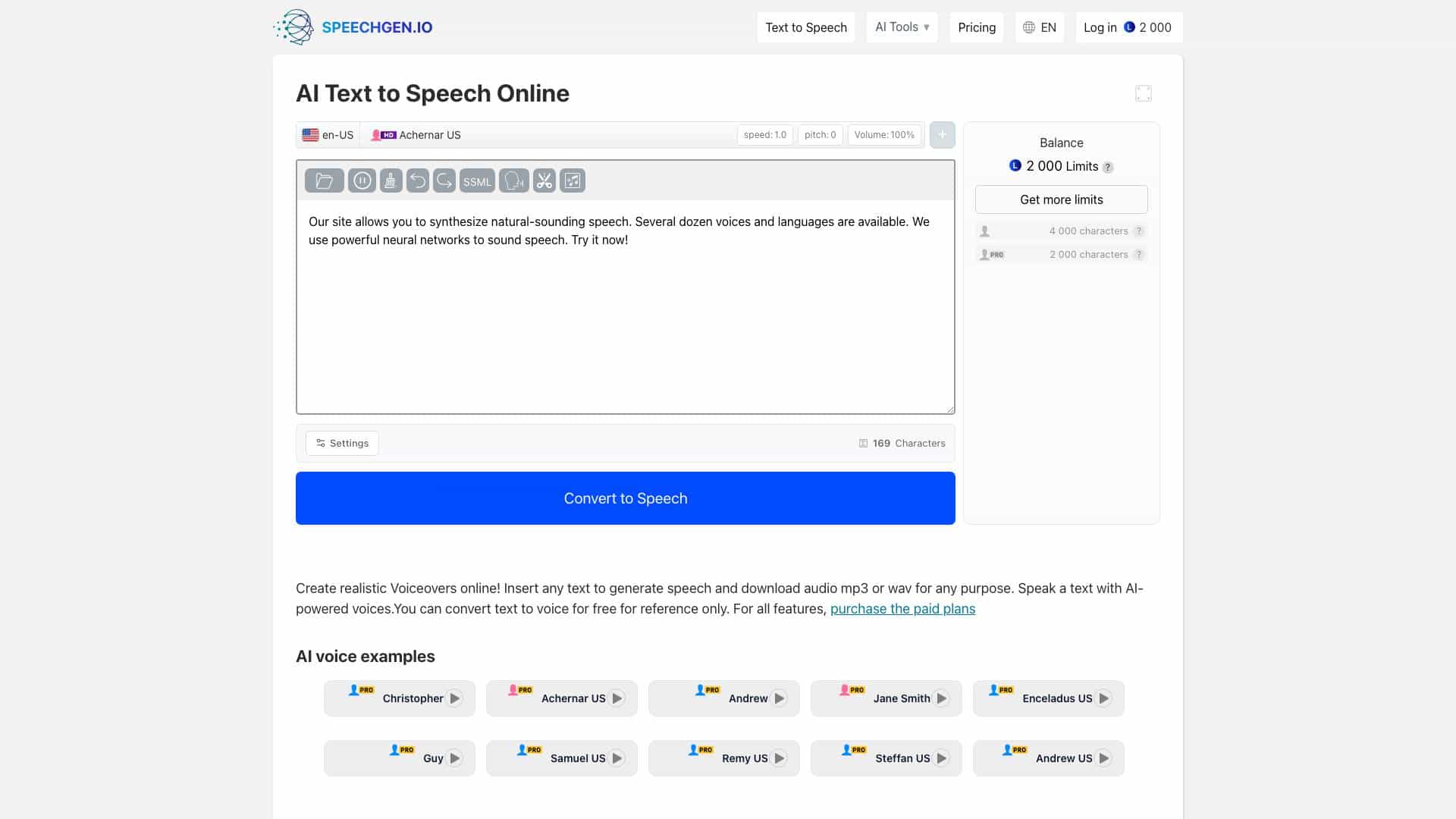The width and height of the screenshot is (1456, 819).
Task: Play the Achernar US voice example
Action: point(617,698)
